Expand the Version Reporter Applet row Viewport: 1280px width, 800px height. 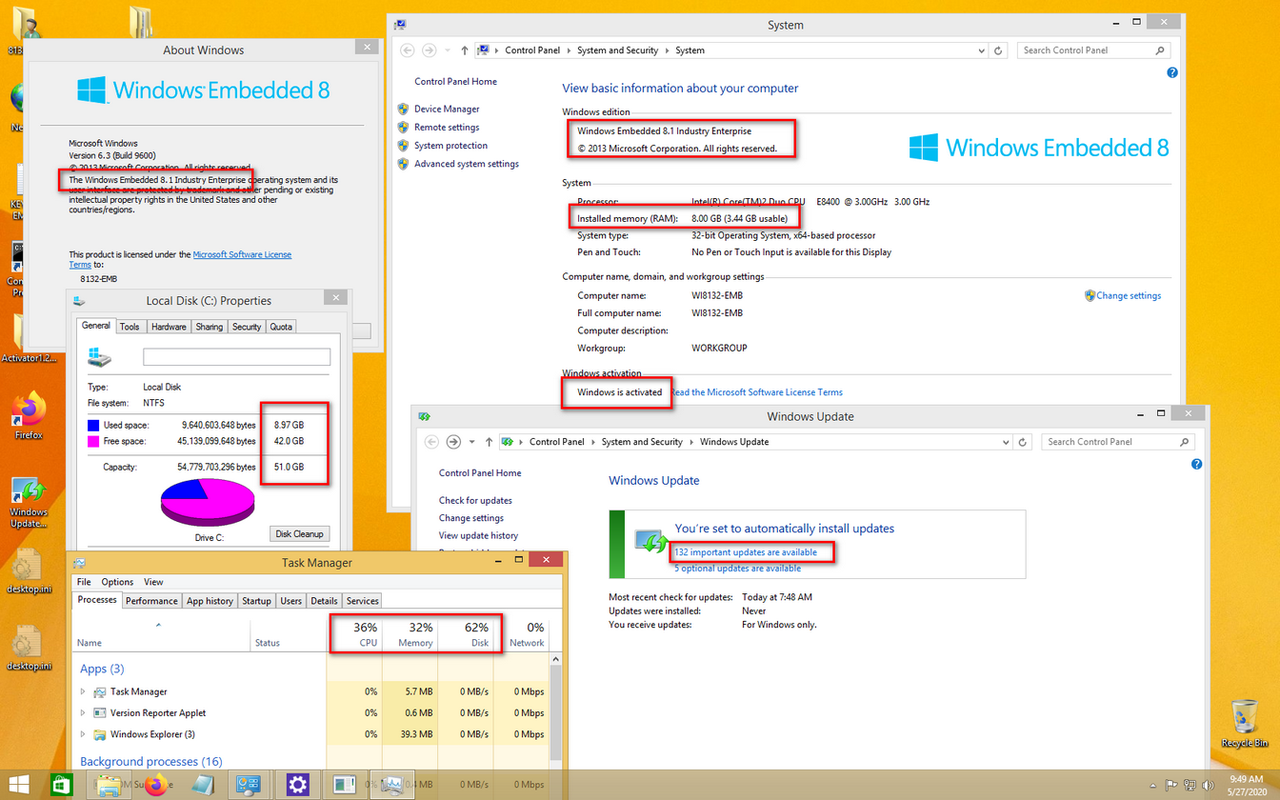(83, 713)
